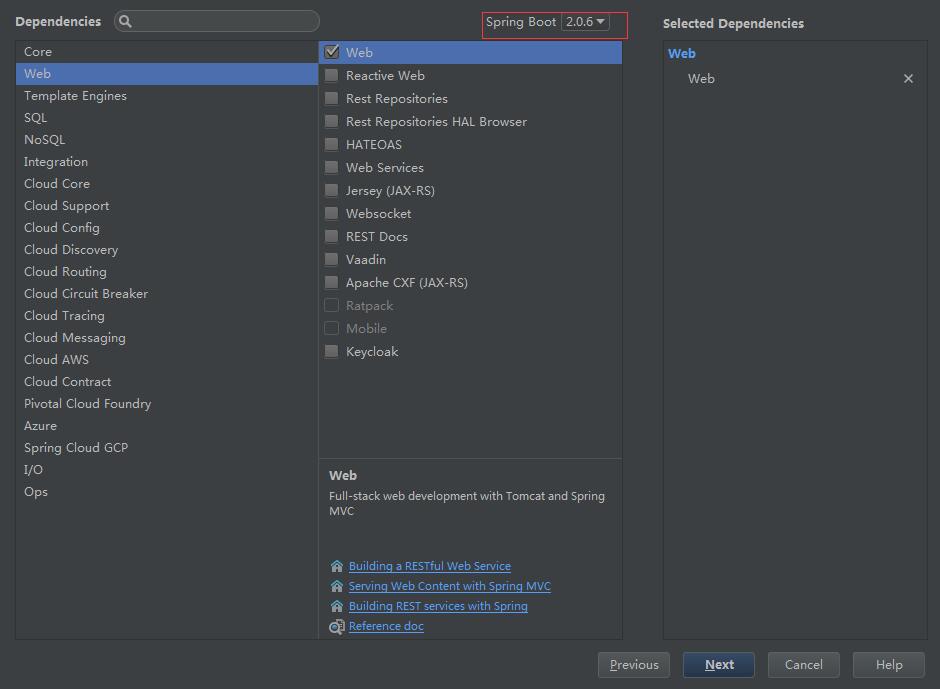Viewport: 940px width, 689px height.
Task: Select the Cloud Core category
Action: pos(167,183)
